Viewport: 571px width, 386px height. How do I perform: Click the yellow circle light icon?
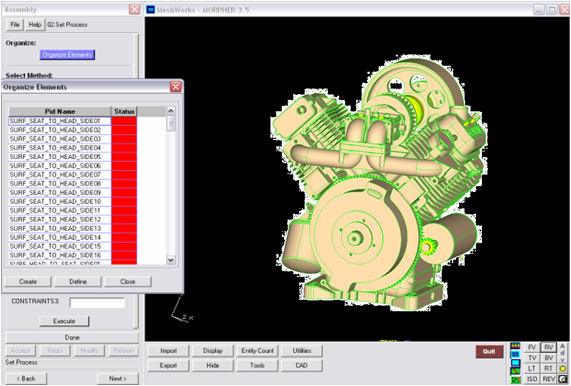[x=563, y=369]
